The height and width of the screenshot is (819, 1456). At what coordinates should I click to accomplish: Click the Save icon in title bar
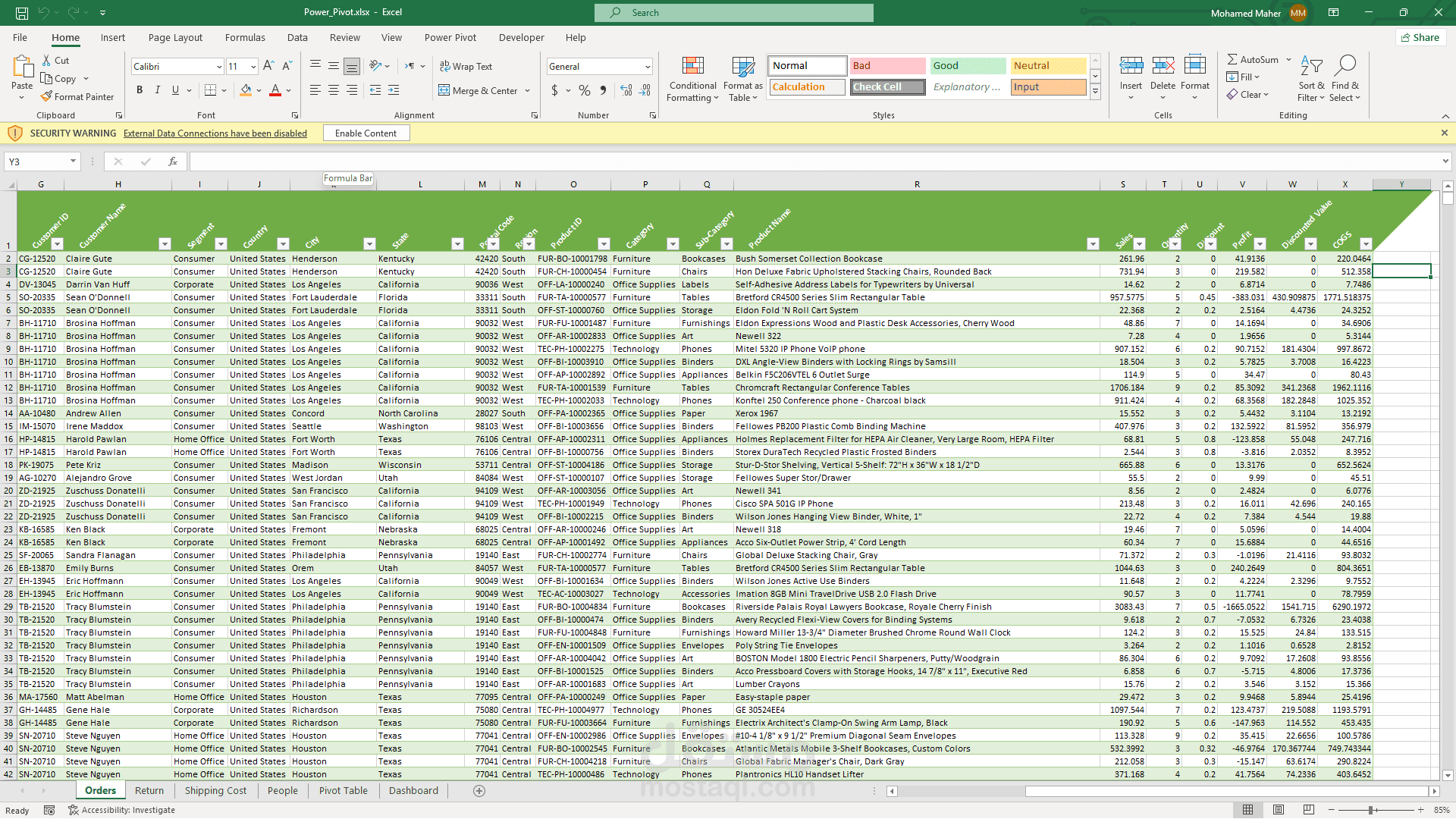tap(22, 12)
